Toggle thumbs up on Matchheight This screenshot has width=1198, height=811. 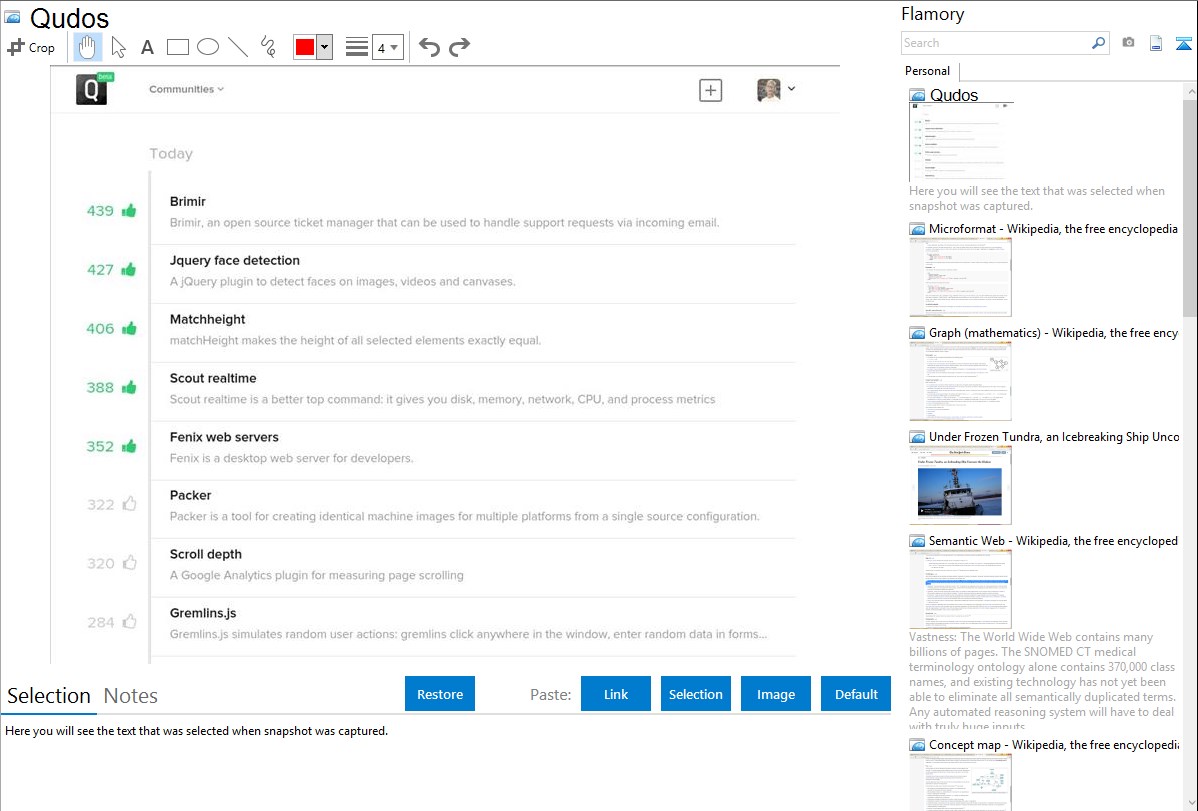coord(129,328)
